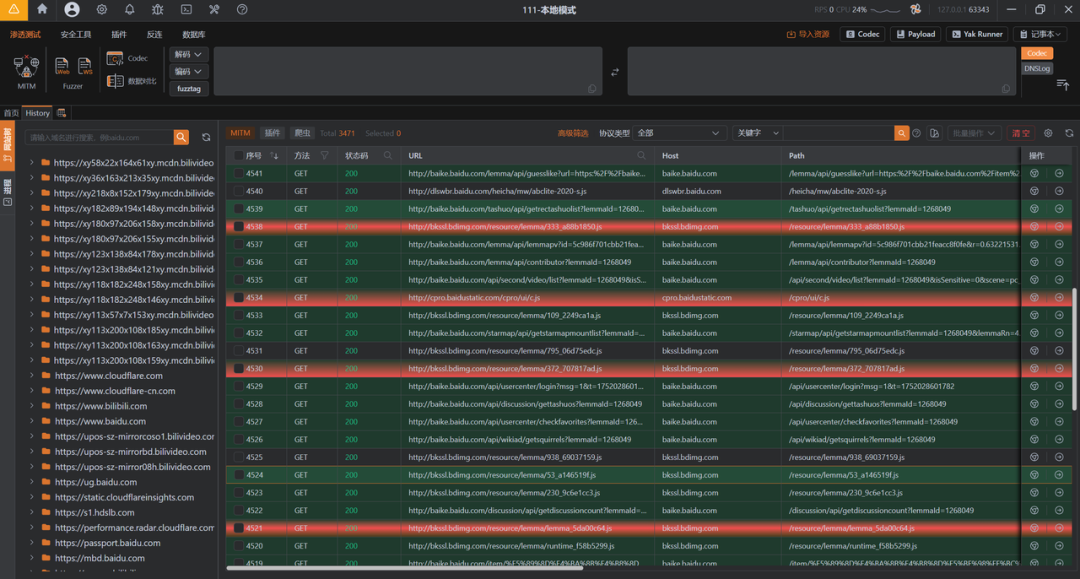The width and height of the screenshot is (1080, 579).
Task: Open the 编码 dropdown
Action: (188, 72)
